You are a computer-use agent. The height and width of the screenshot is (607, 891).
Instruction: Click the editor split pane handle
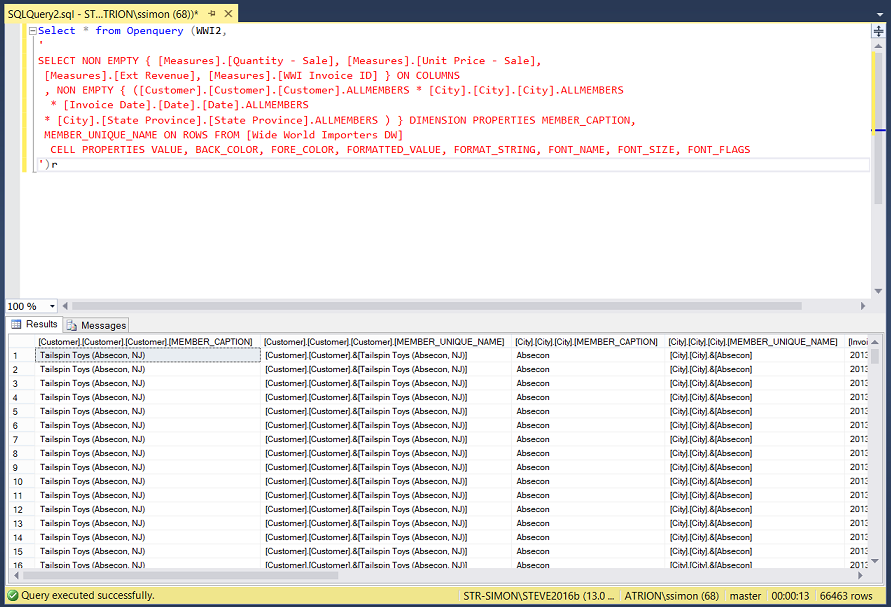point(878,31)
